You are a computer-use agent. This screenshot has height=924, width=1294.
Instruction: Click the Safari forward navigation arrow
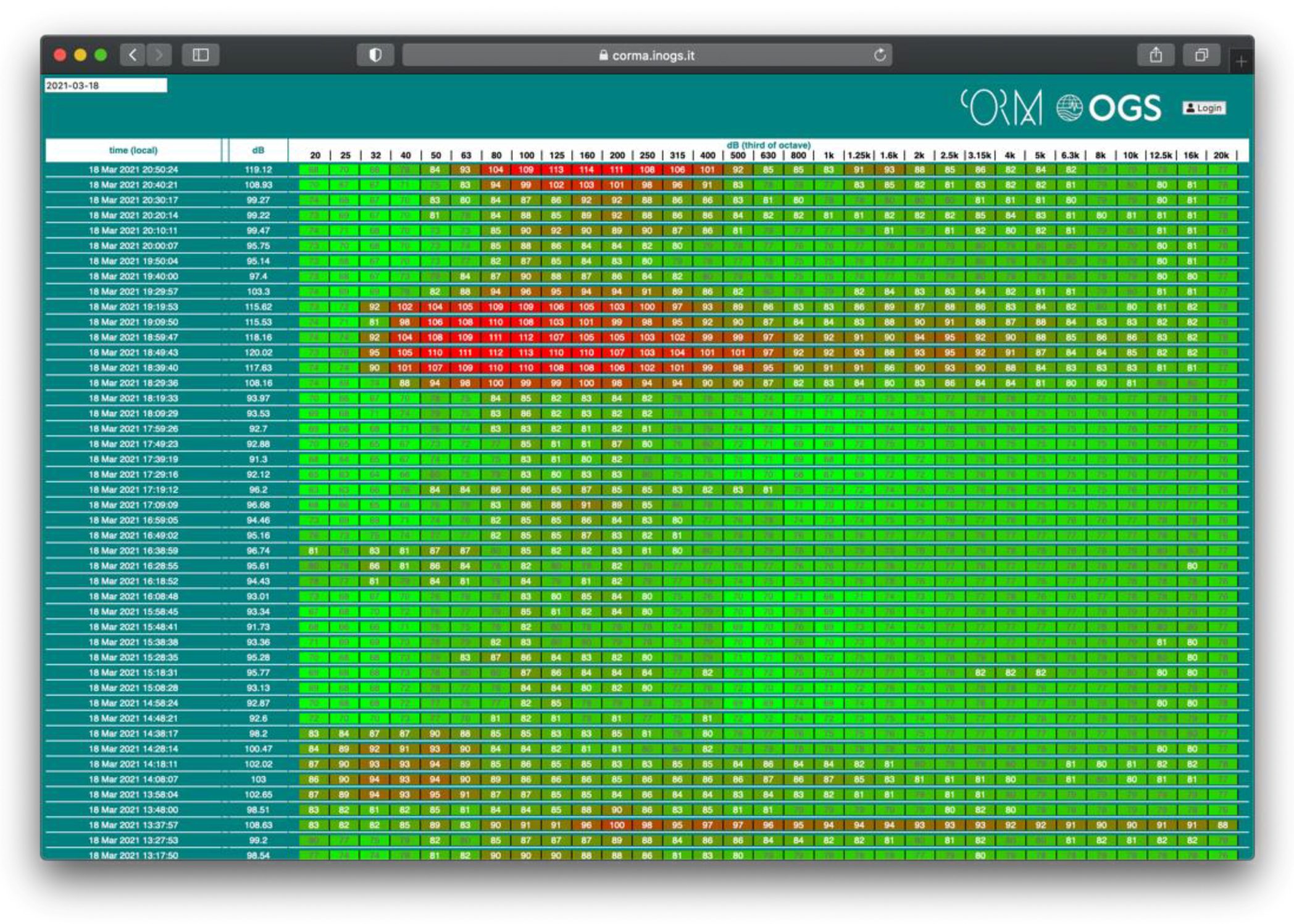click(x=159, y=55)
